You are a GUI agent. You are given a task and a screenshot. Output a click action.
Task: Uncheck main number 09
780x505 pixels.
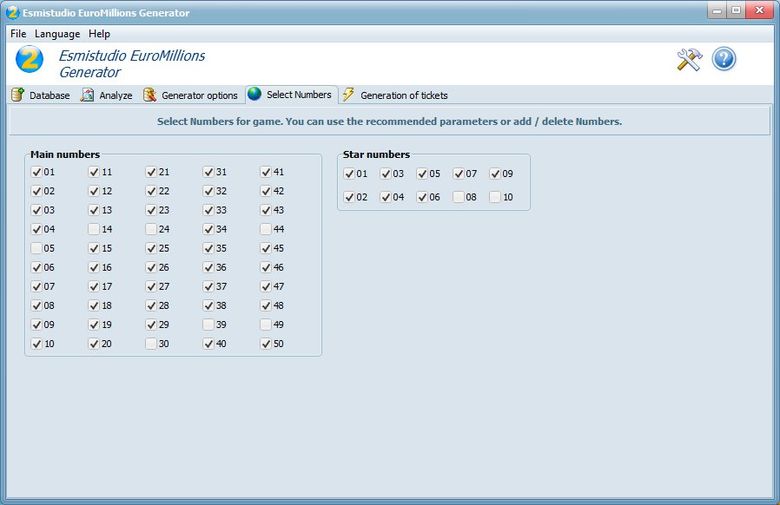point(36,325)
